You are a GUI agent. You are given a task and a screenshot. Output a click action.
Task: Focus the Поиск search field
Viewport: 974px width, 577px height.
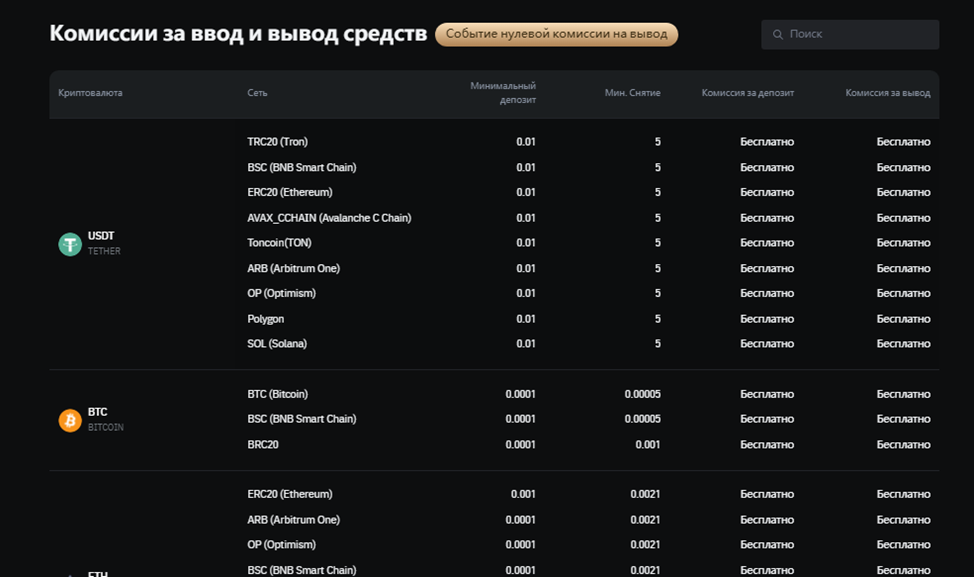[x=850, y=35]
